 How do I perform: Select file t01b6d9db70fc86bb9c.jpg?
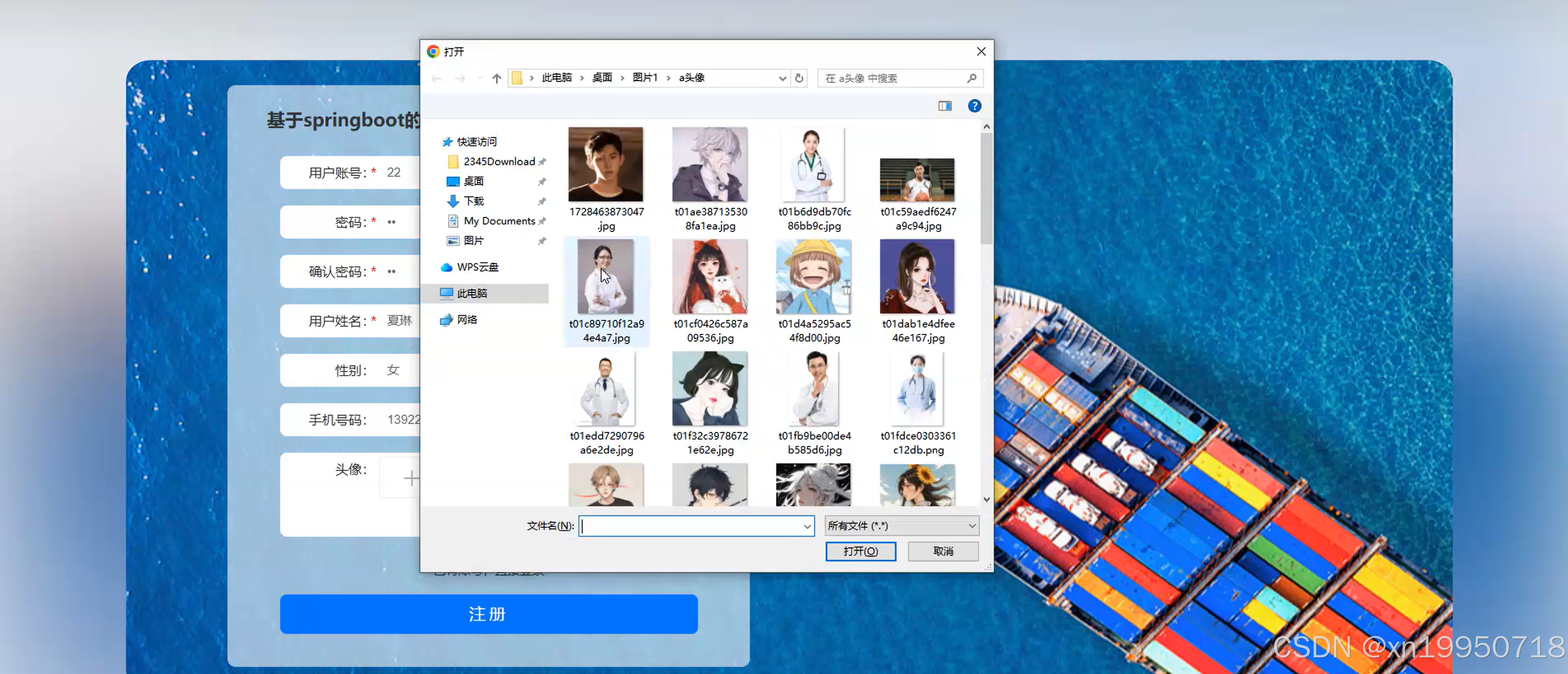814,180
